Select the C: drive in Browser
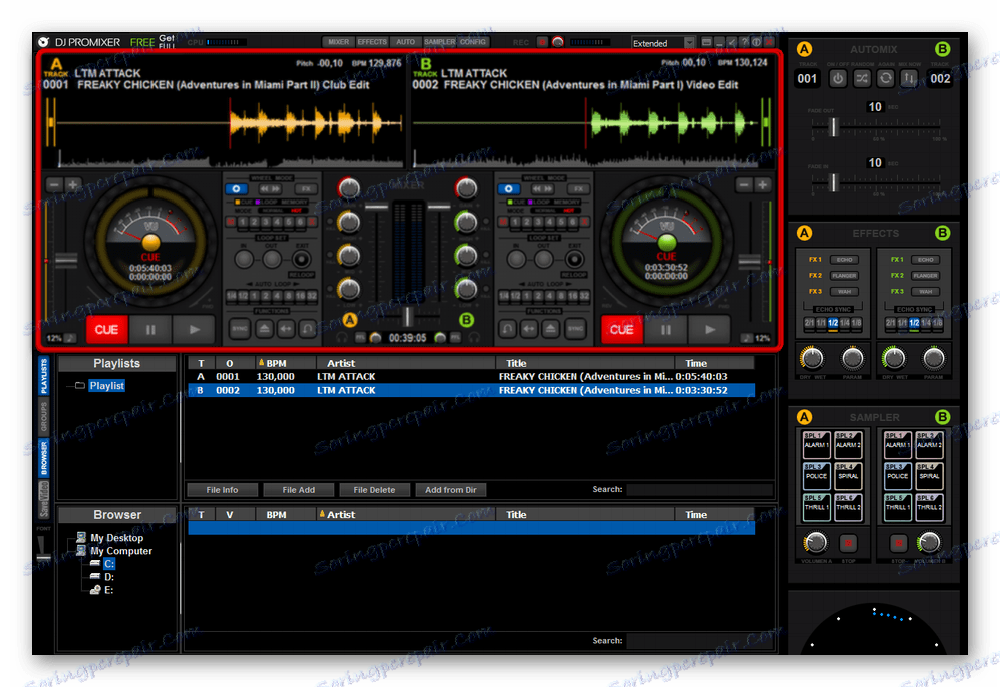The image size is (1000, 687). click(x=109, y=564)
